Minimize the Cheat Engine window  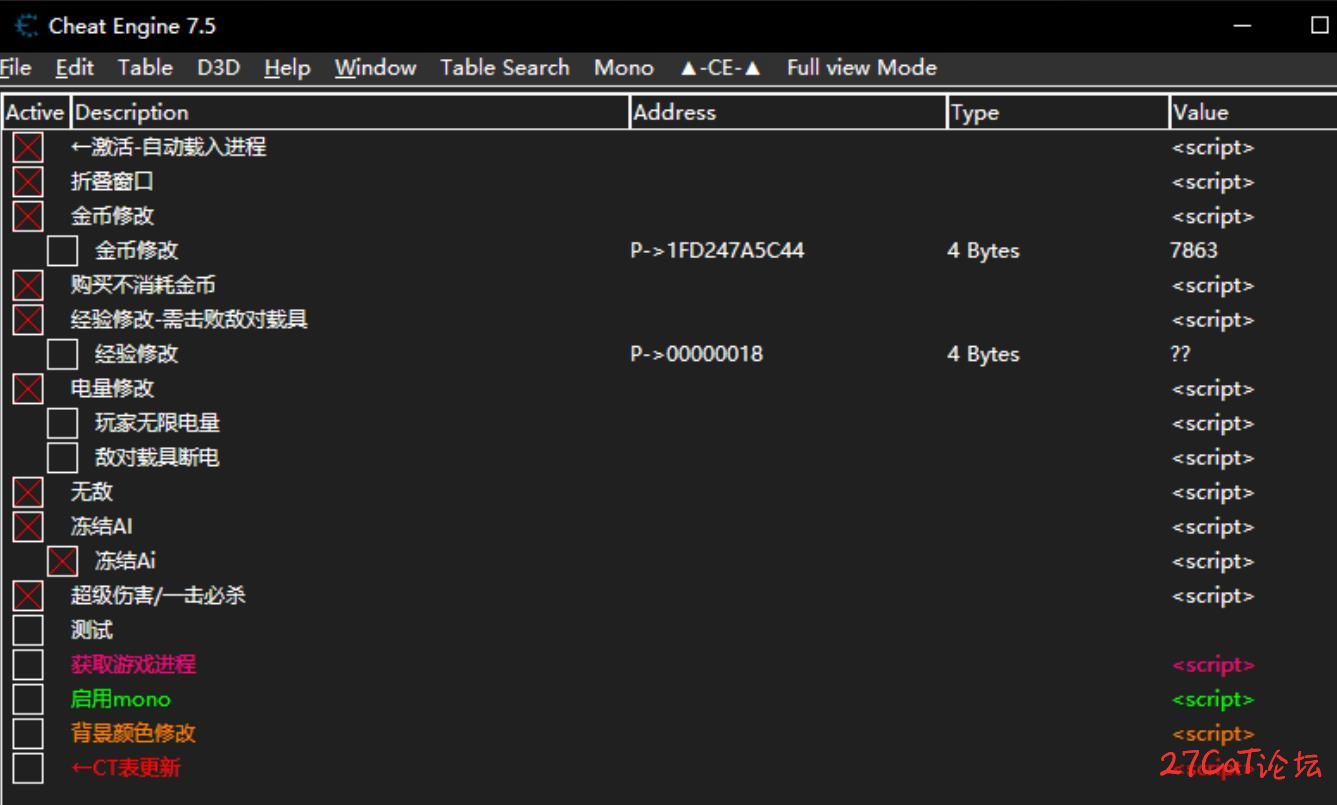(1242, 26)
